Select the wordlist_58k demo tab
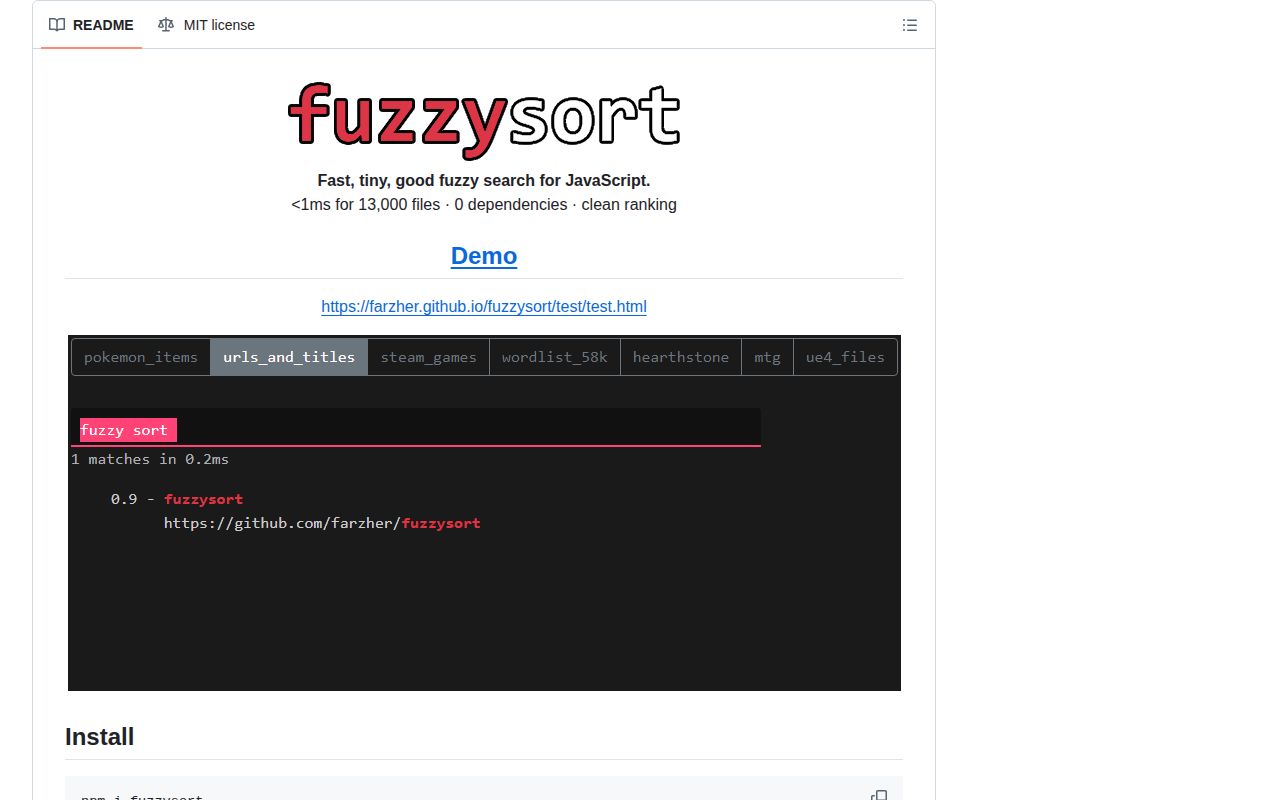Image resolution: width=1280 pixels, height=800 pixels. (x=555, y=357)
